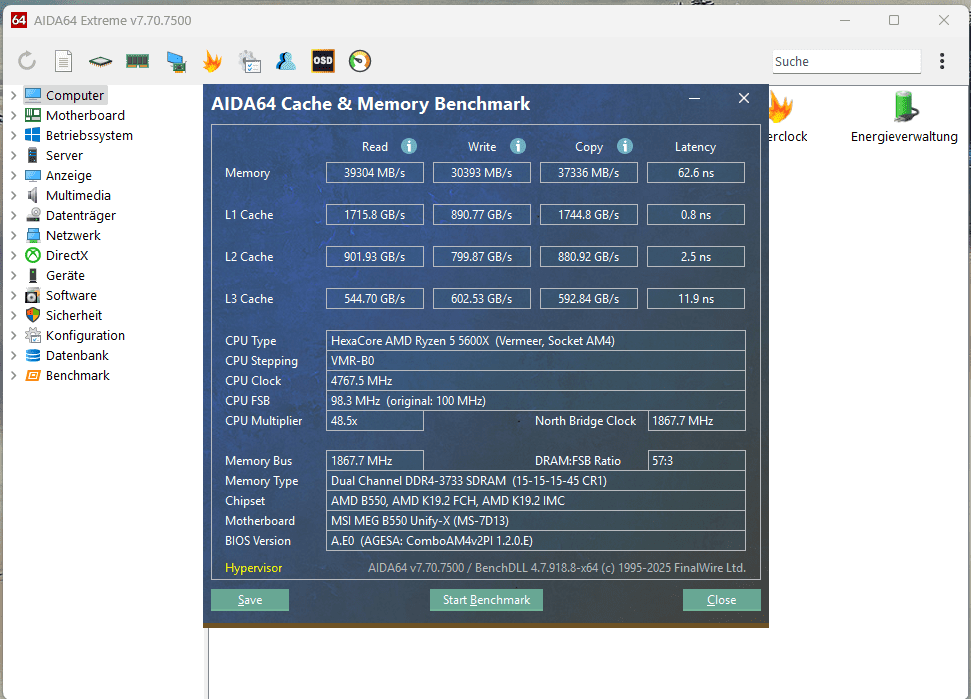Open the partially hidden Overclock flame icon
This screenshot has height=699, width=971.
(x=780, y=107)
